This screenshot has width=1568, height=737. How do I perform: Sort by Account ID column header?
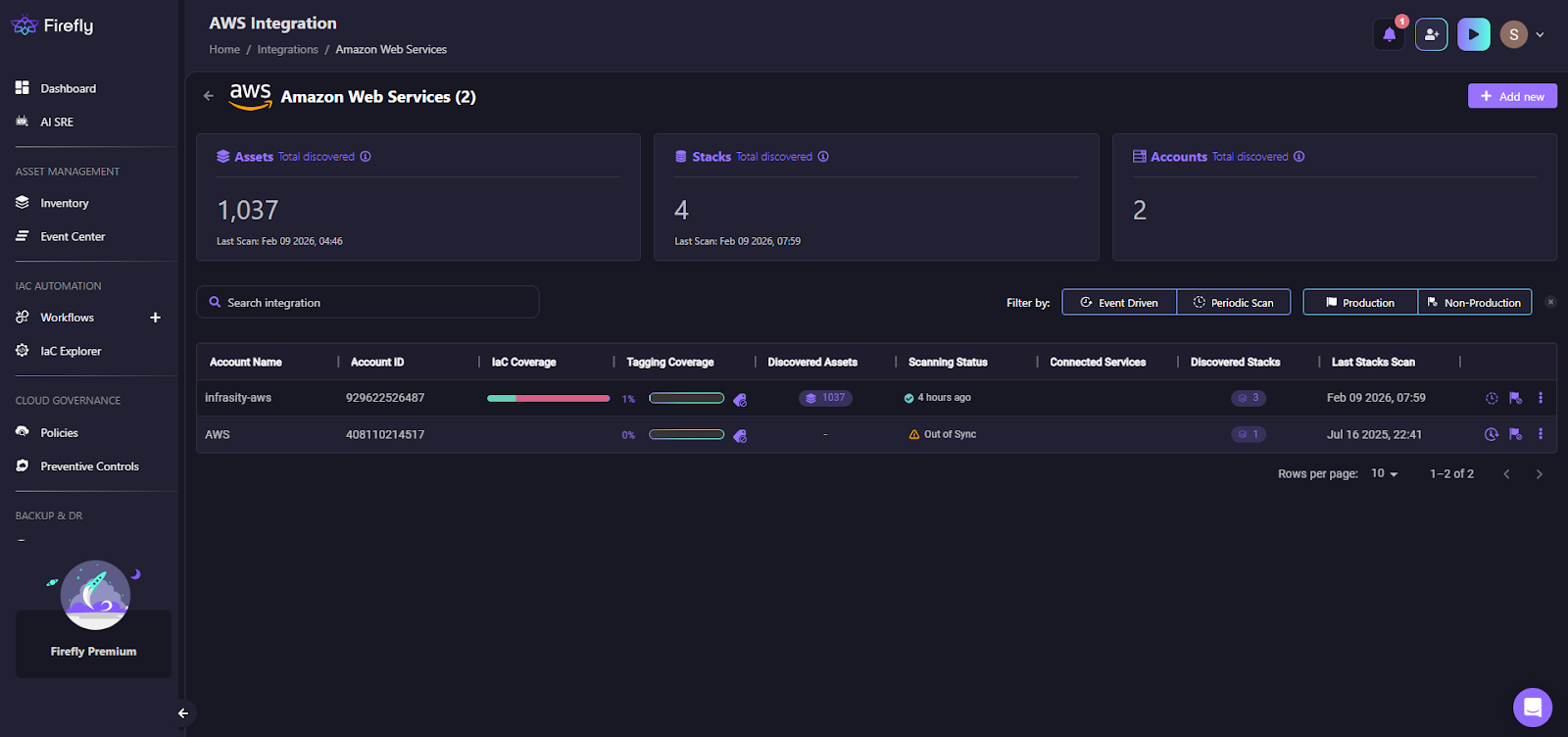tap(377, 363)
